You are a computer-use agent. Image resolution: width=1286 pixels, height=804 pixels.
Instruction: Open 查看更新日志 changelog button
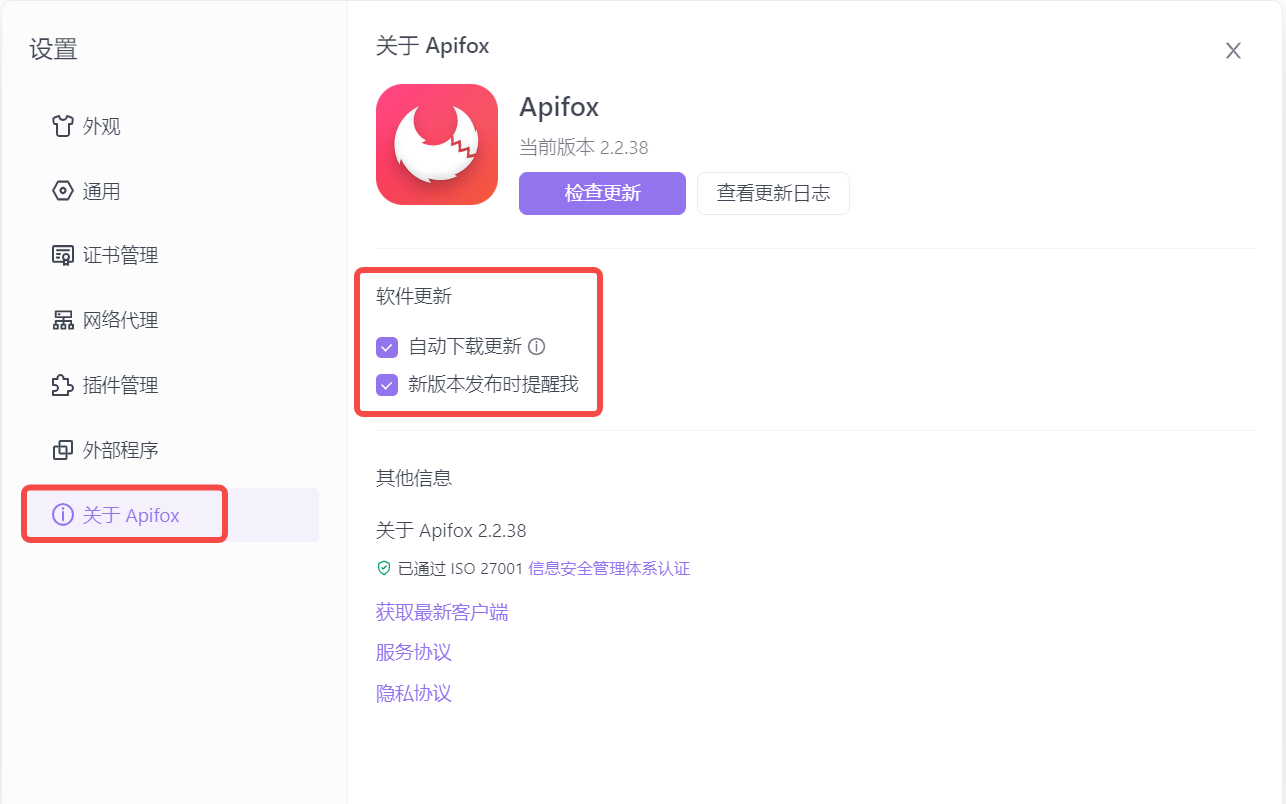click(773, 193)
